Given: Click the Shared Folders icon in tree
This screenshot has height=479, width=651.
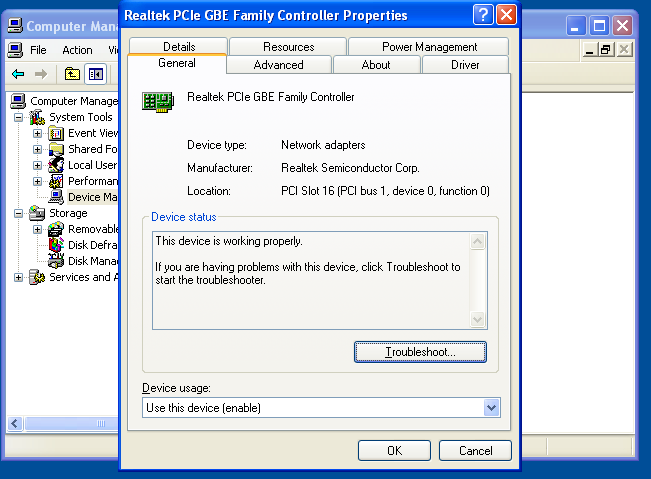Looking at the screenshot, I should (x=56, y=149).
